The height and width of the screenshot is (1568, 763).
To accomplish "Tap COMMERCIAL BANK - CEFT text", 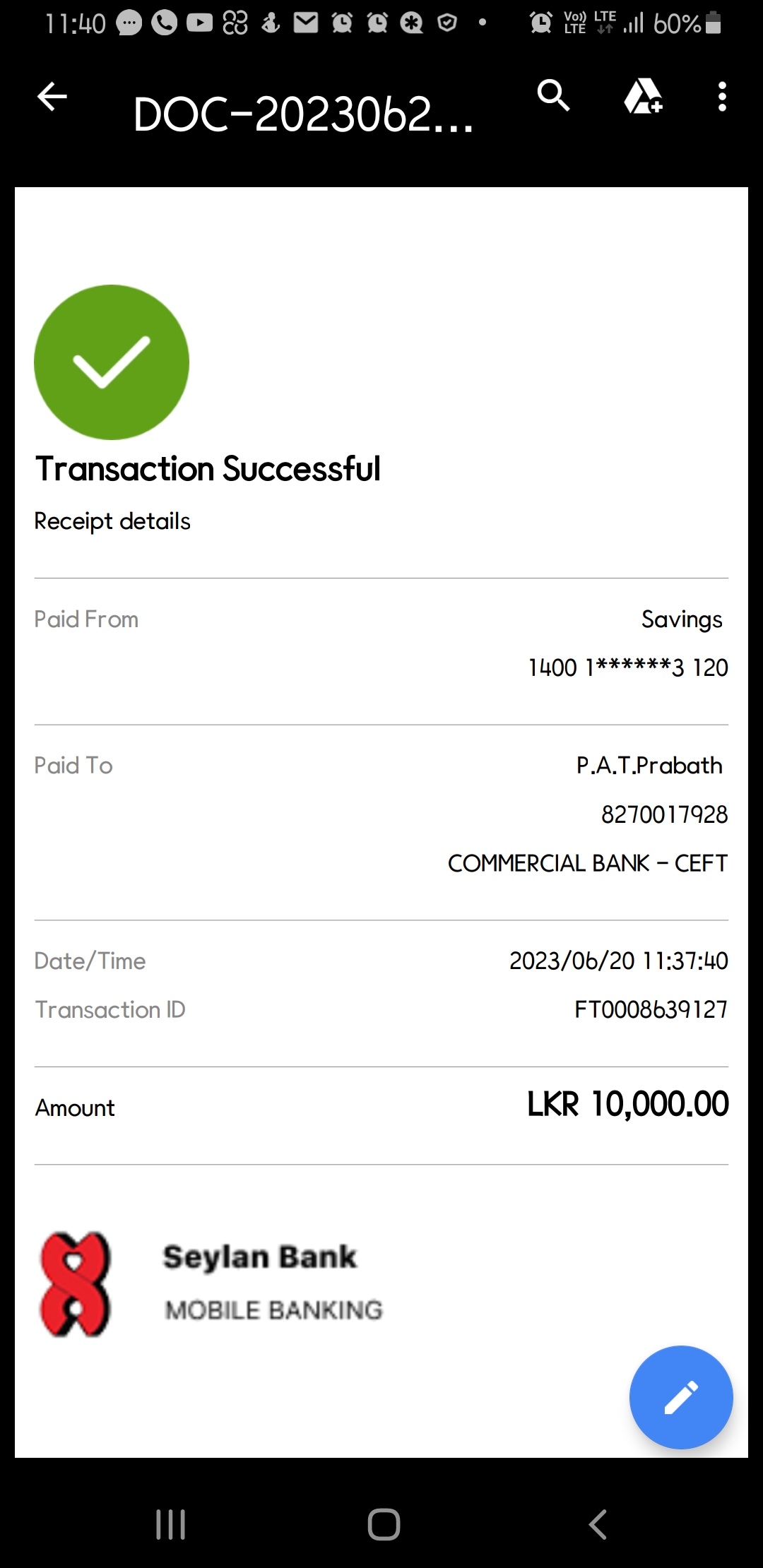I will (x=587, y=863).
